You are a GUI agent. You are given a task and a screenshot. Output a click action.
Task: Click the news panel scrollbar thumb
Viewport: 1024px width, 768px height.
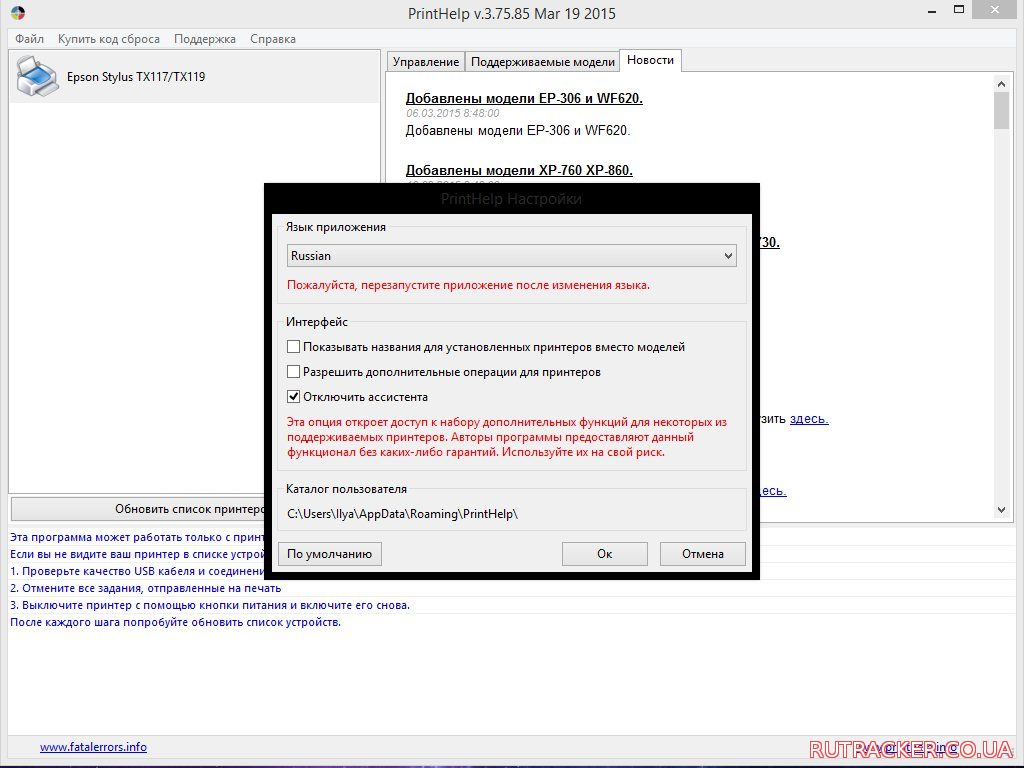click(x=1001, y=110)
